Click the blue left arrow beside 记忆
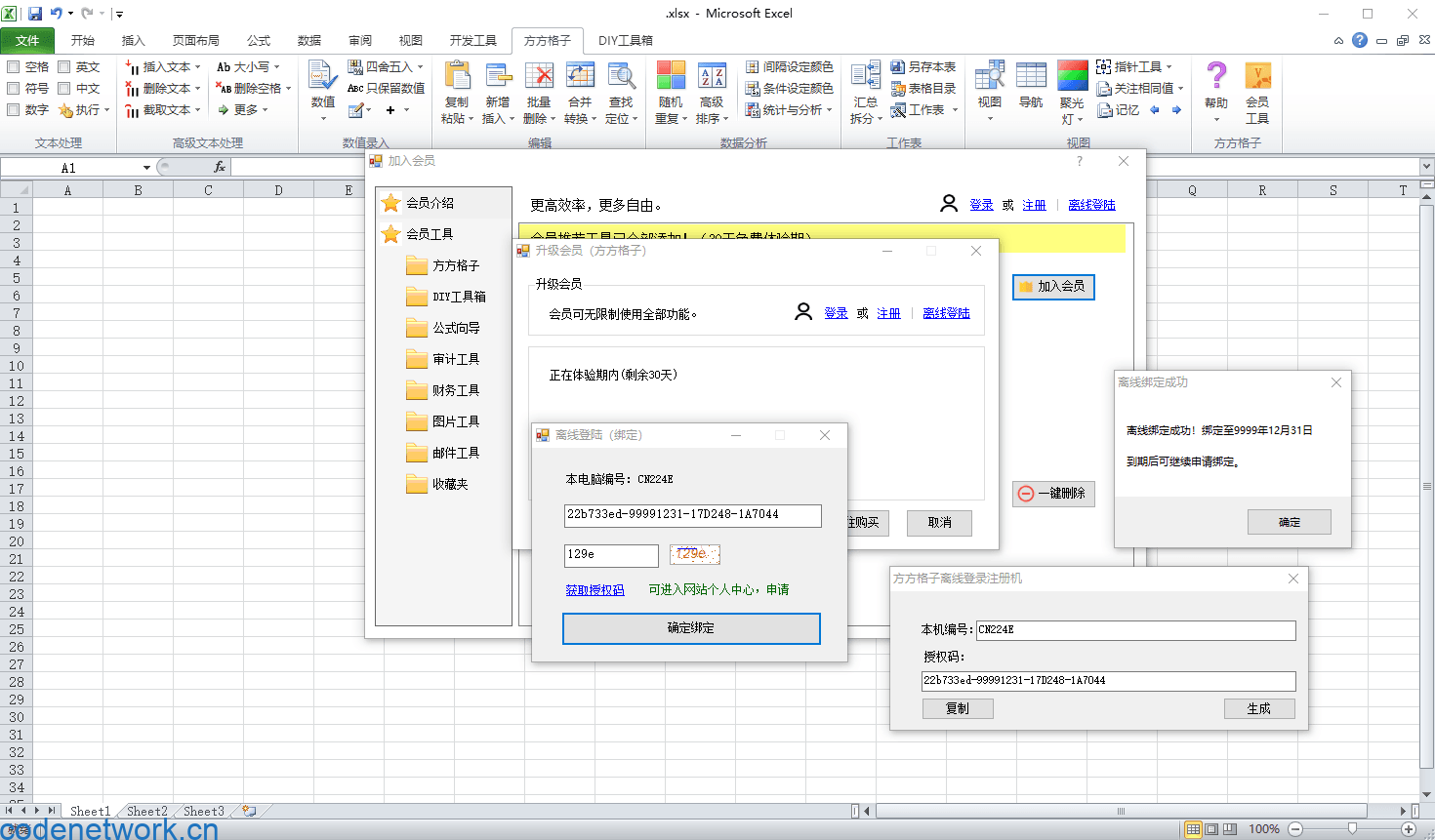 [1155, 110]
